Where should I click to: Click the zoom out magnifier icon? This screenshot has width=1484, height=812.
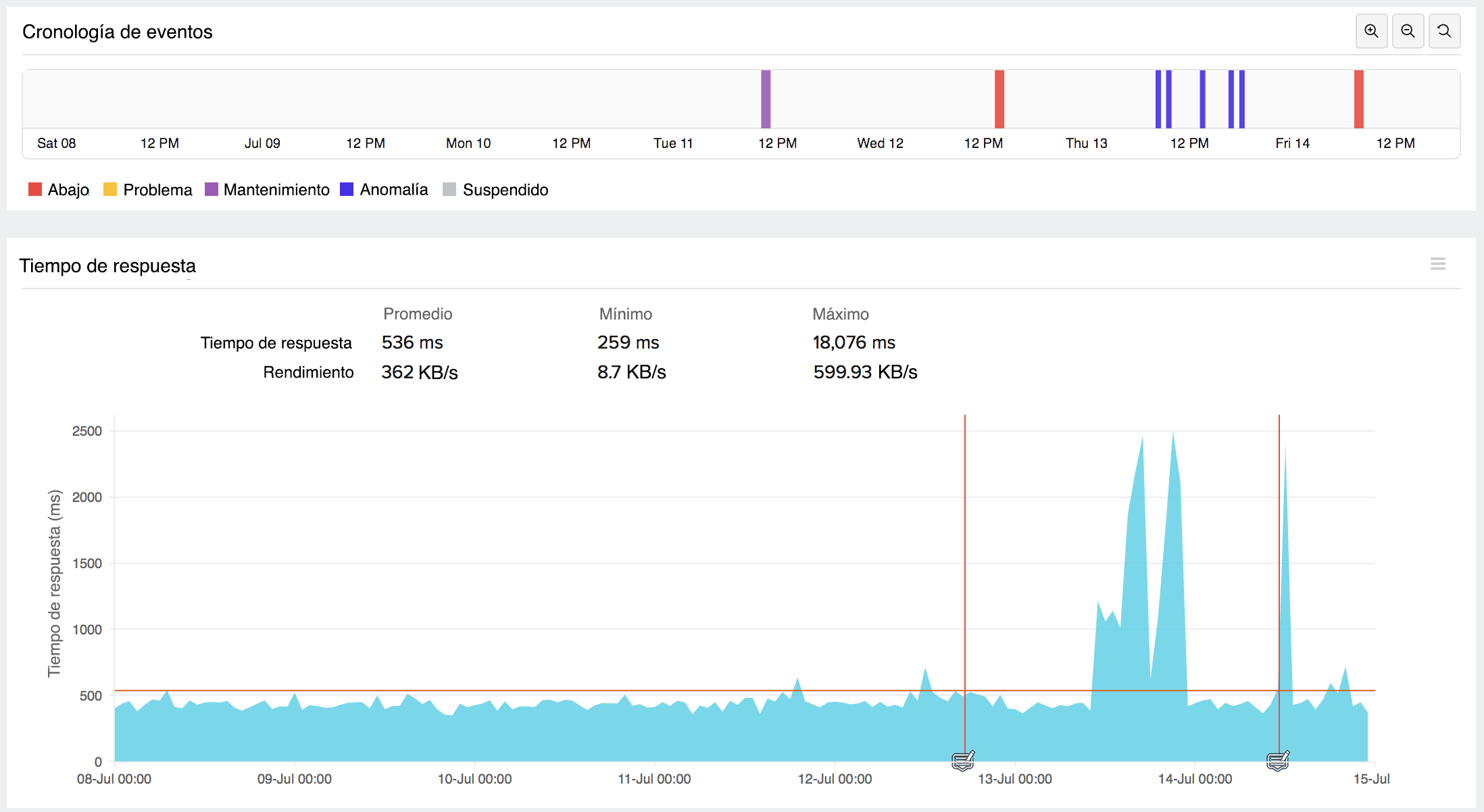coord(1408,31)
